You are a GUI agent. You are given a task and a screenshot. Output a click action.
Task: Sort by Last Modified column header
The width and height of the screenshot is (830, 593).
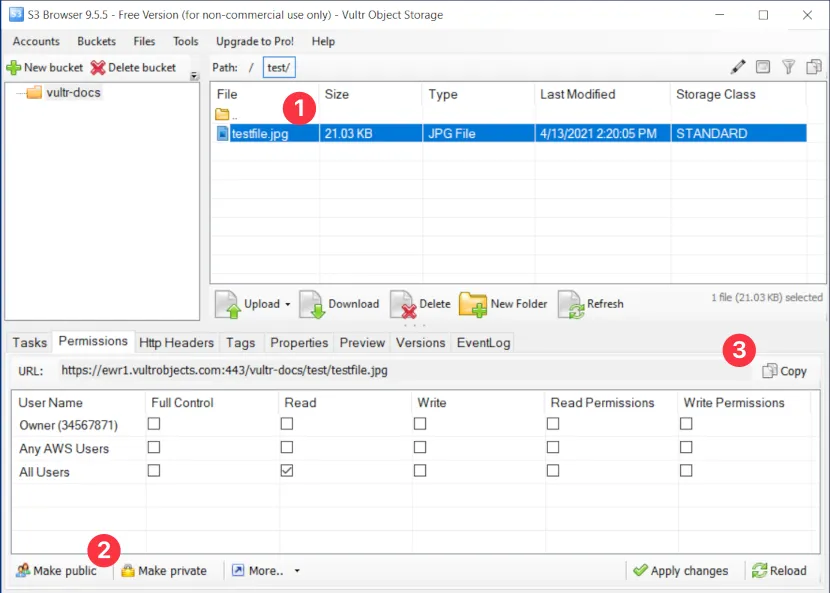(602, 94)
